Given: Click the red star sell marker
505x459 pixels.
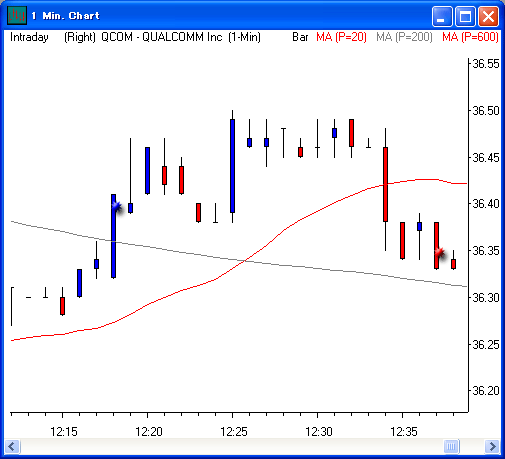Looking at the screenshot, I should (x=440, y=253).
